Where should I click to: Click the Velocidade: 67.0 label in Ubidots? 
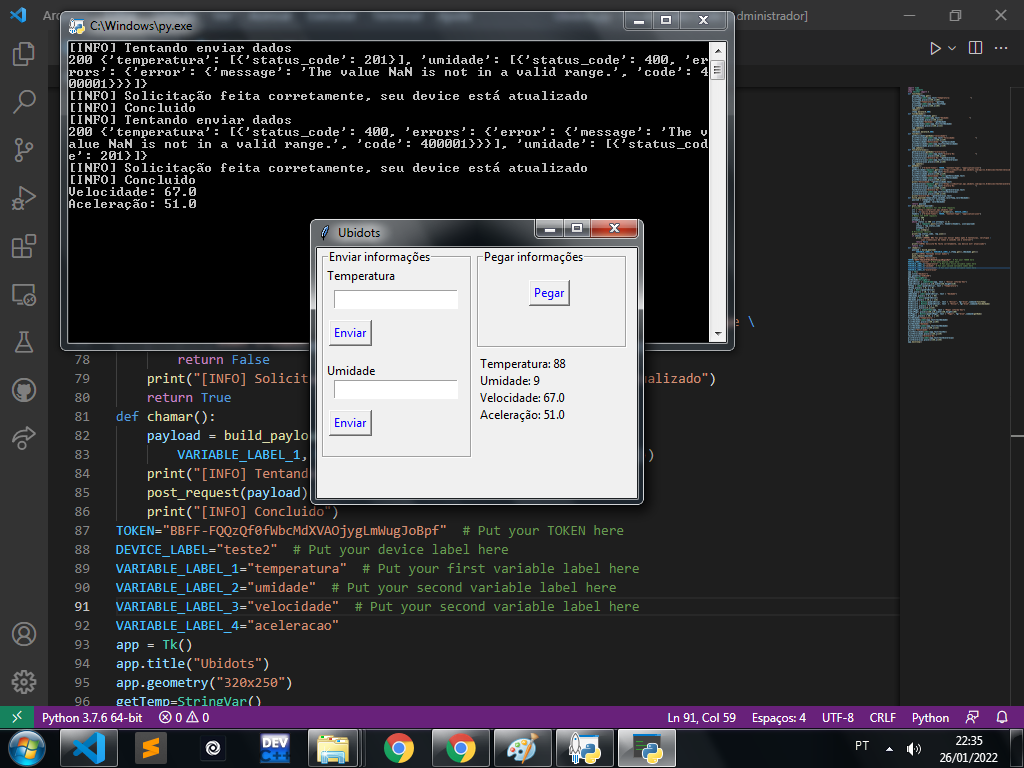pos(522,398)
